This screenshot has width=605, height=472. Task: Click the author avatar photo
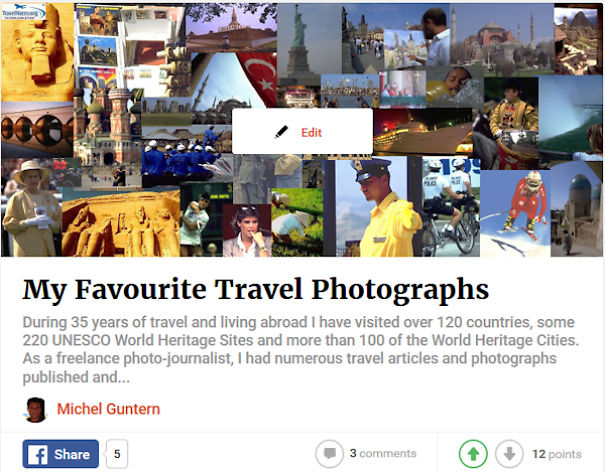(36, 409)
